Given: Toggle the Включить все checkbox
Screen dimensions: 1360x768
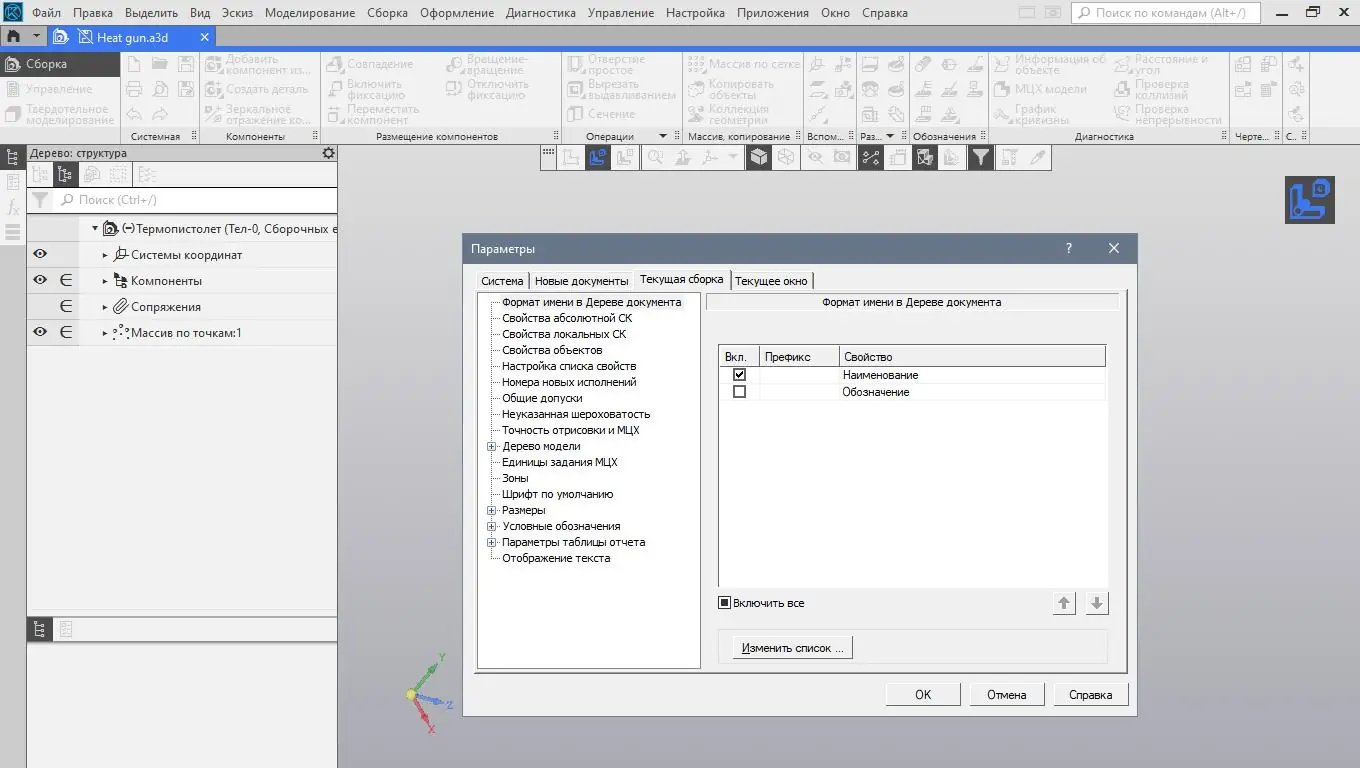Looking at the screenshot, I should pyautogui.click(x=725, y=603).
